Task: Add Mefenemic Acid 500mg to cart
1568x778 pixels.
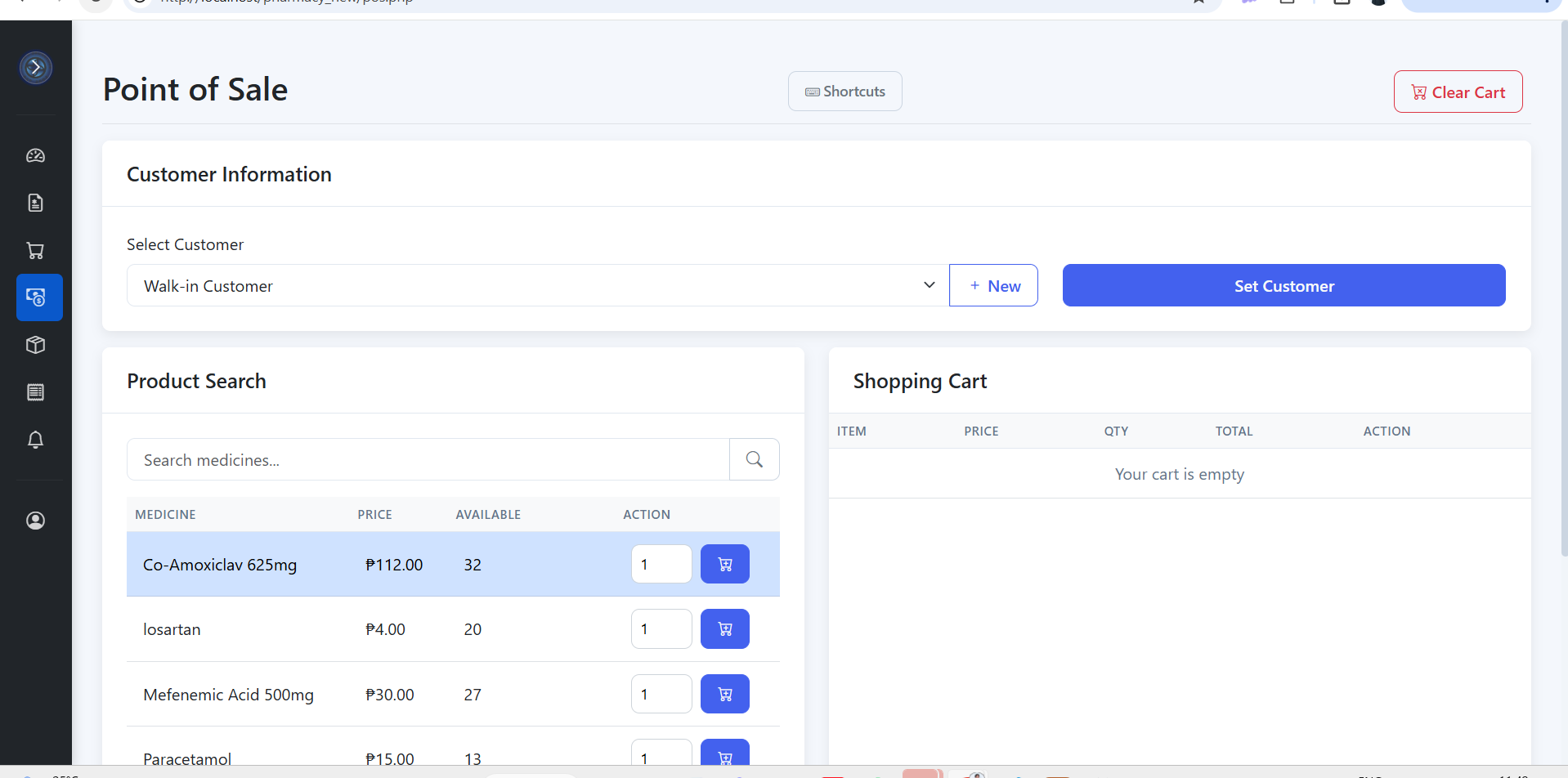Action: click(x=724, y=694)
